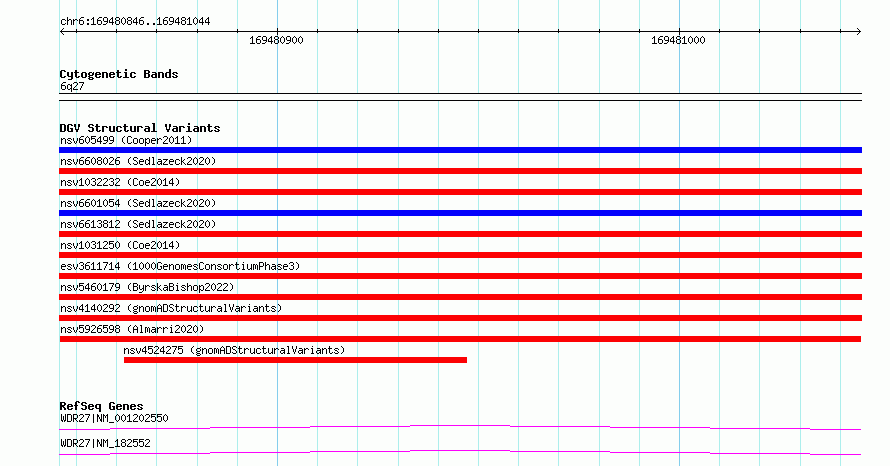Click esv3611714 (1000GenomesConsortiumPhase3) label

[x=180, y=266]
